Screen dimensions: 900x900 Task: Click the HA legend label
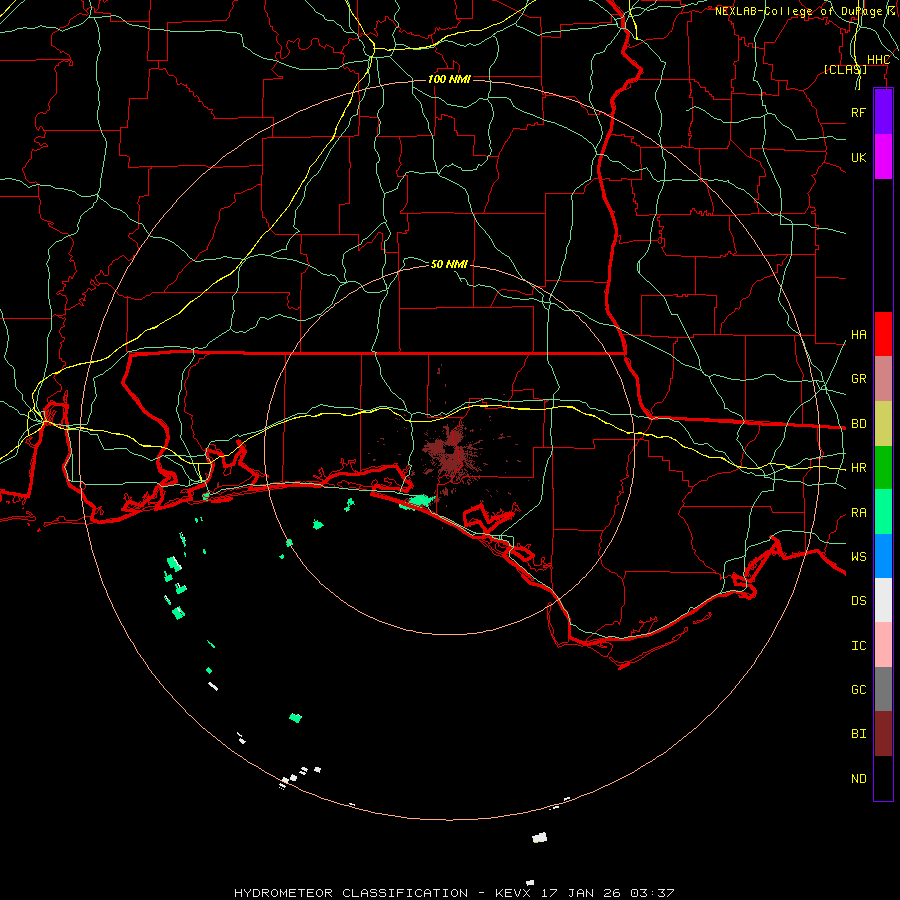[858, 335]
